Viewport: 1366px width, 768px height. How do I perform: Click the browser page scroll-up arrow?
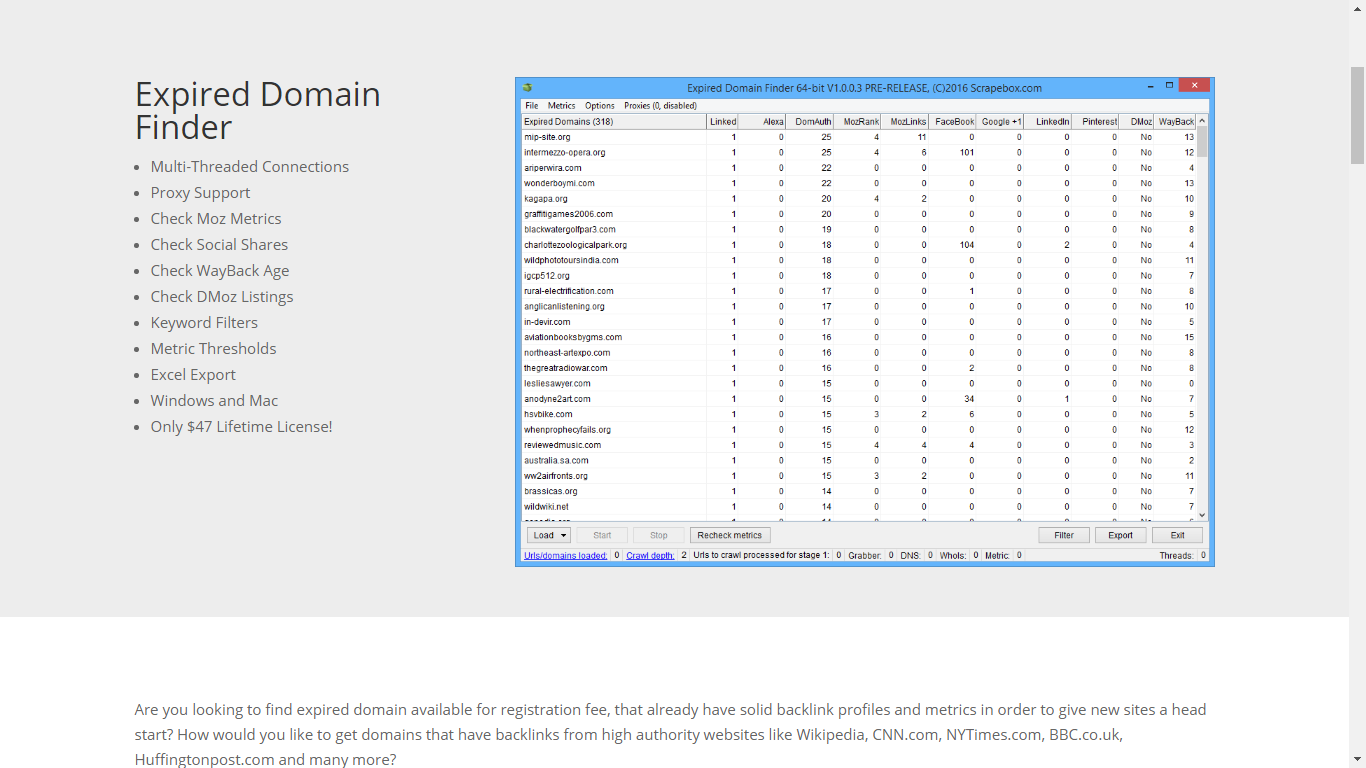[x=1357, y=8]
